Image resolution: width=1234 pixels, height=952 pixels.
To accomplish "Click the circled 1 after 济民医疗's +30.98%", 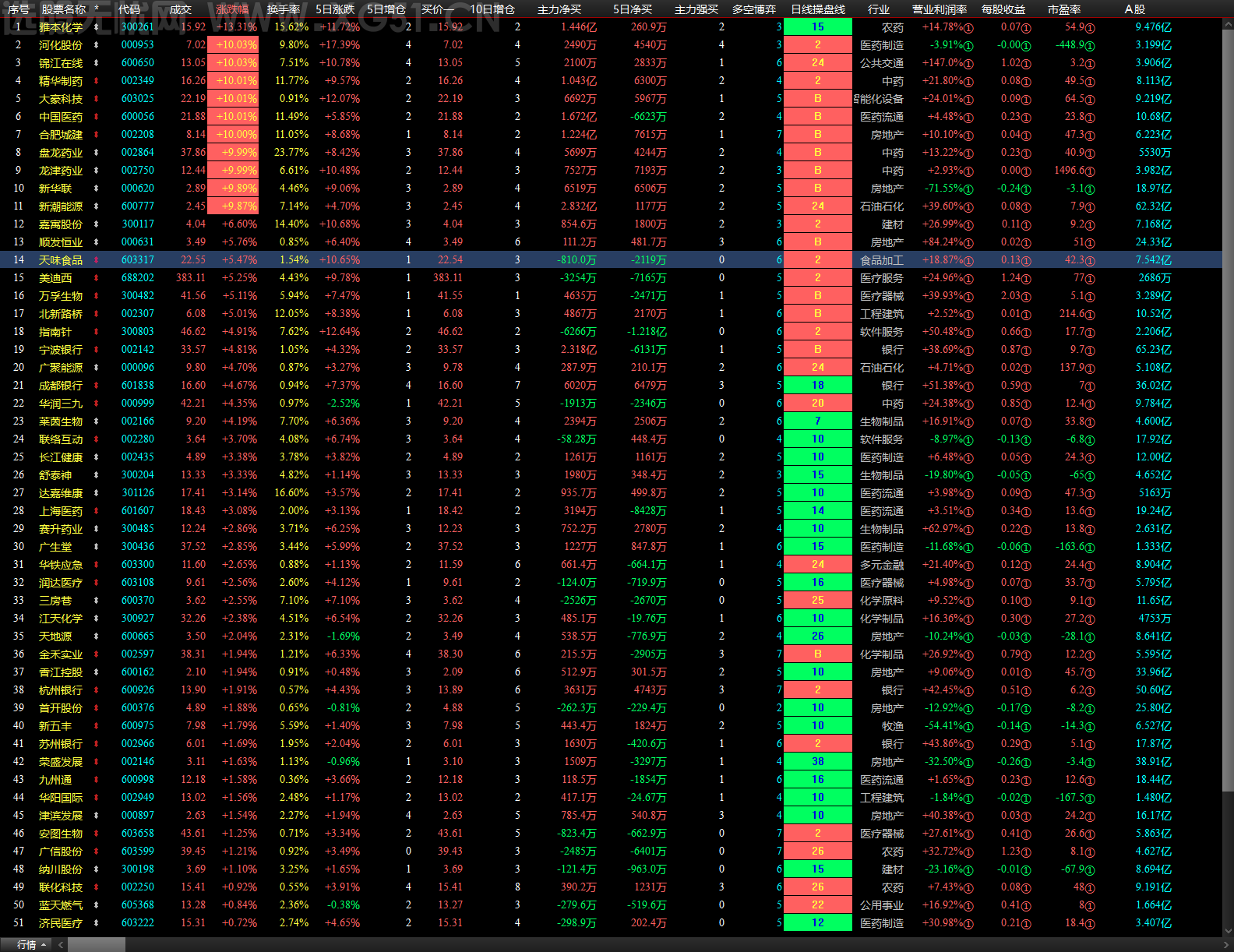I will point(968,924).
